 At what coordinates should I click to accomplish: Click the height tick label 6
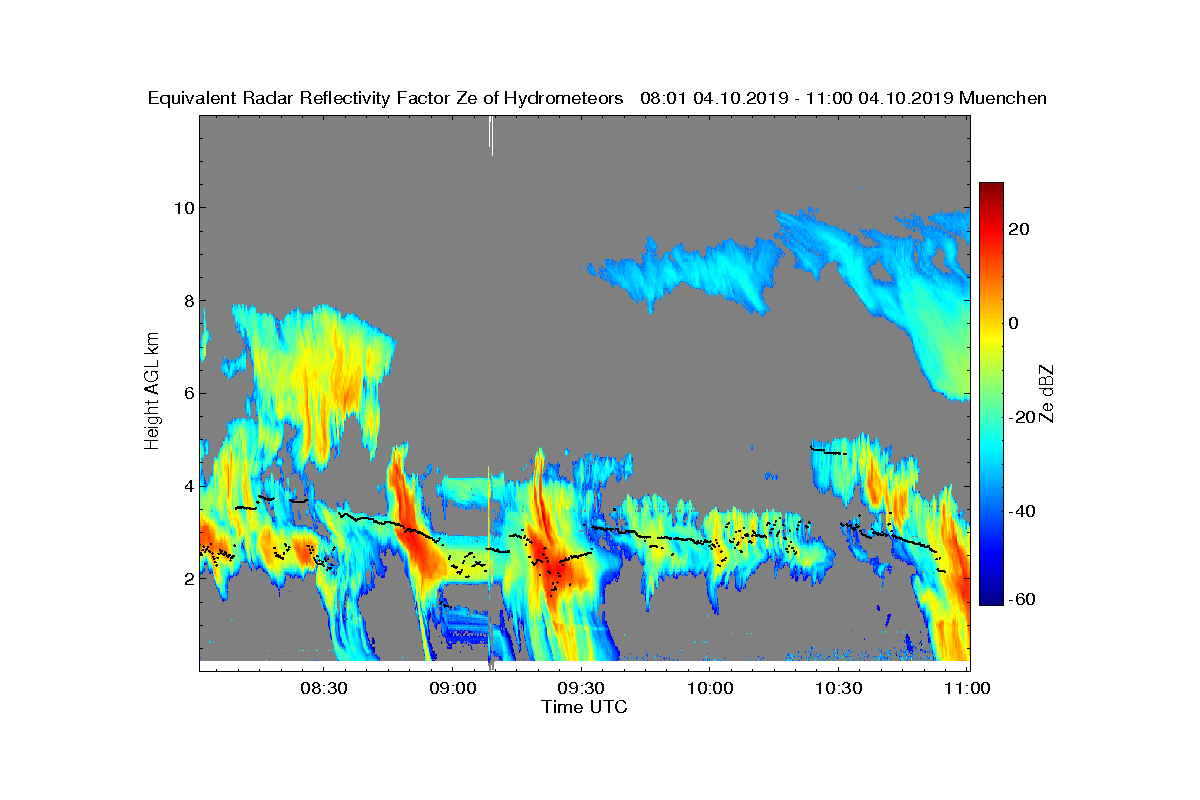(x=187, y=393)
